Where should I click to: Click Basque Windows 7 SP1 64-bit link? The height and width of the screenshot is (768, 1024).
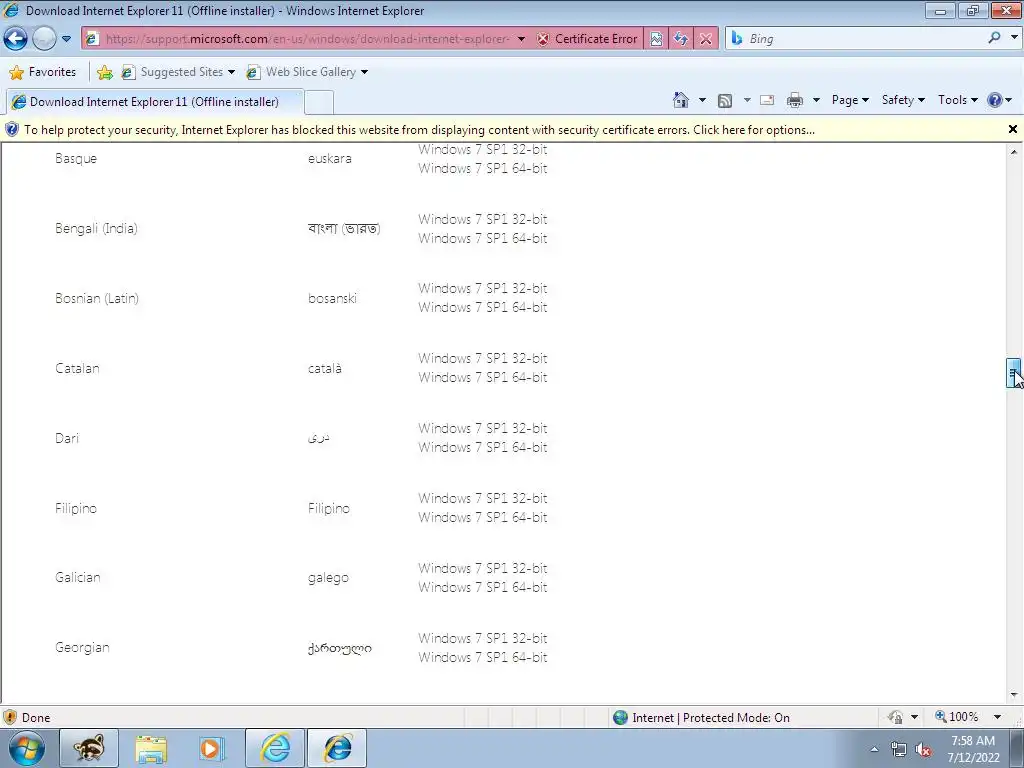483,168
